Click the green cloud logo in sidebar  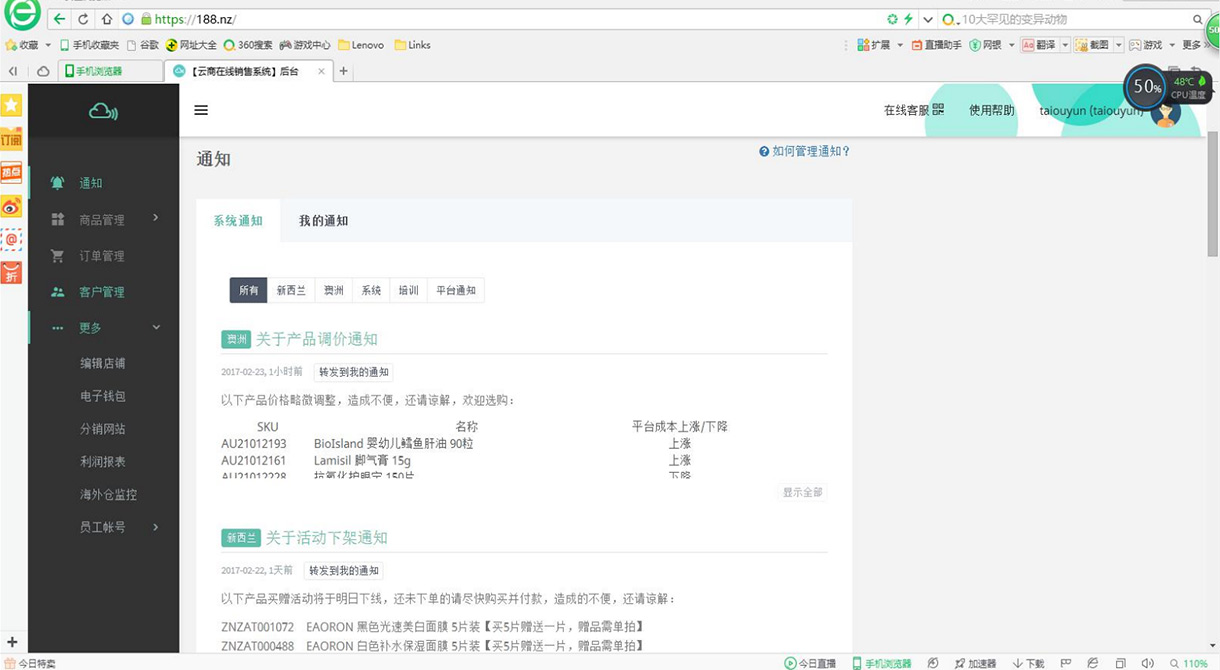tap(103, 111)
